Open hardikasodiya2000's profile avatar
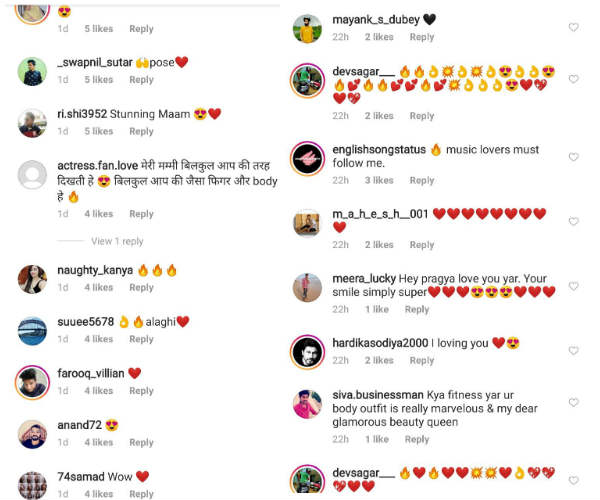The image size is (600, 500). [x=307, y=352]
